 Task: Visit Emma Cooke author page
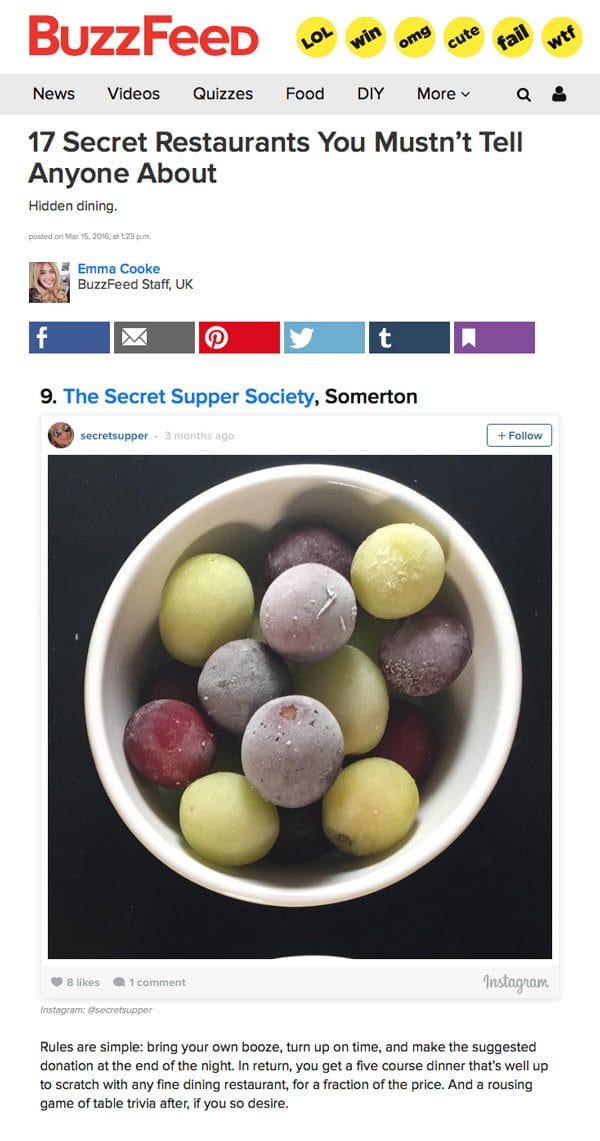(119, 269)
